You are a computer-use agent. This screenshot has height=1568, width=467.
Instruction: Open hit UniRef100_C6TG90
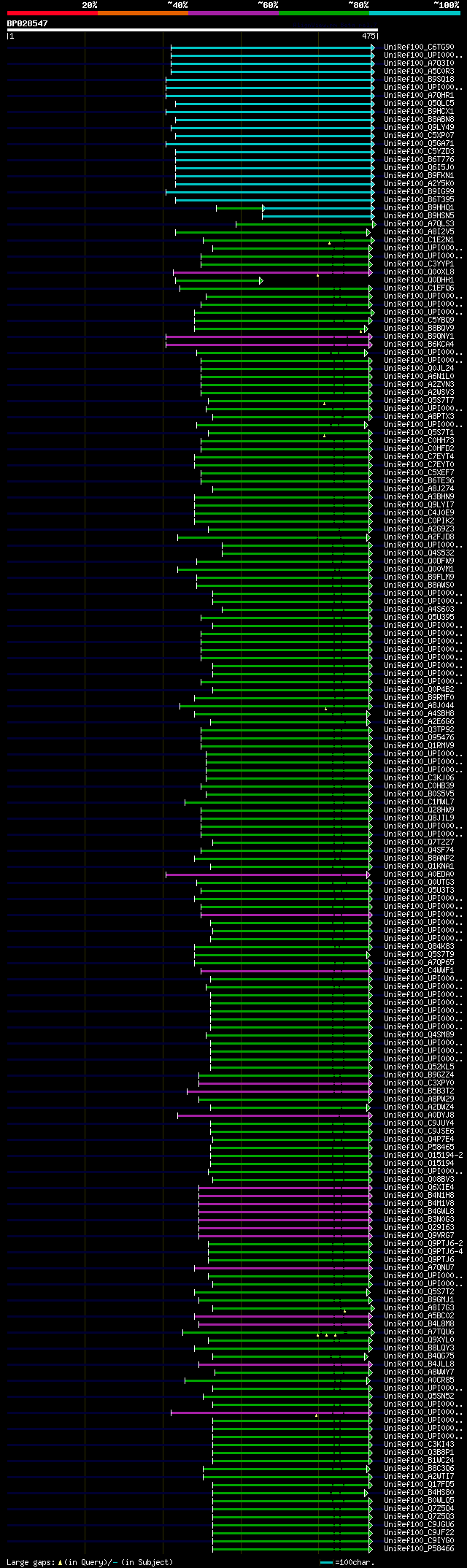(x=419, y=47)
